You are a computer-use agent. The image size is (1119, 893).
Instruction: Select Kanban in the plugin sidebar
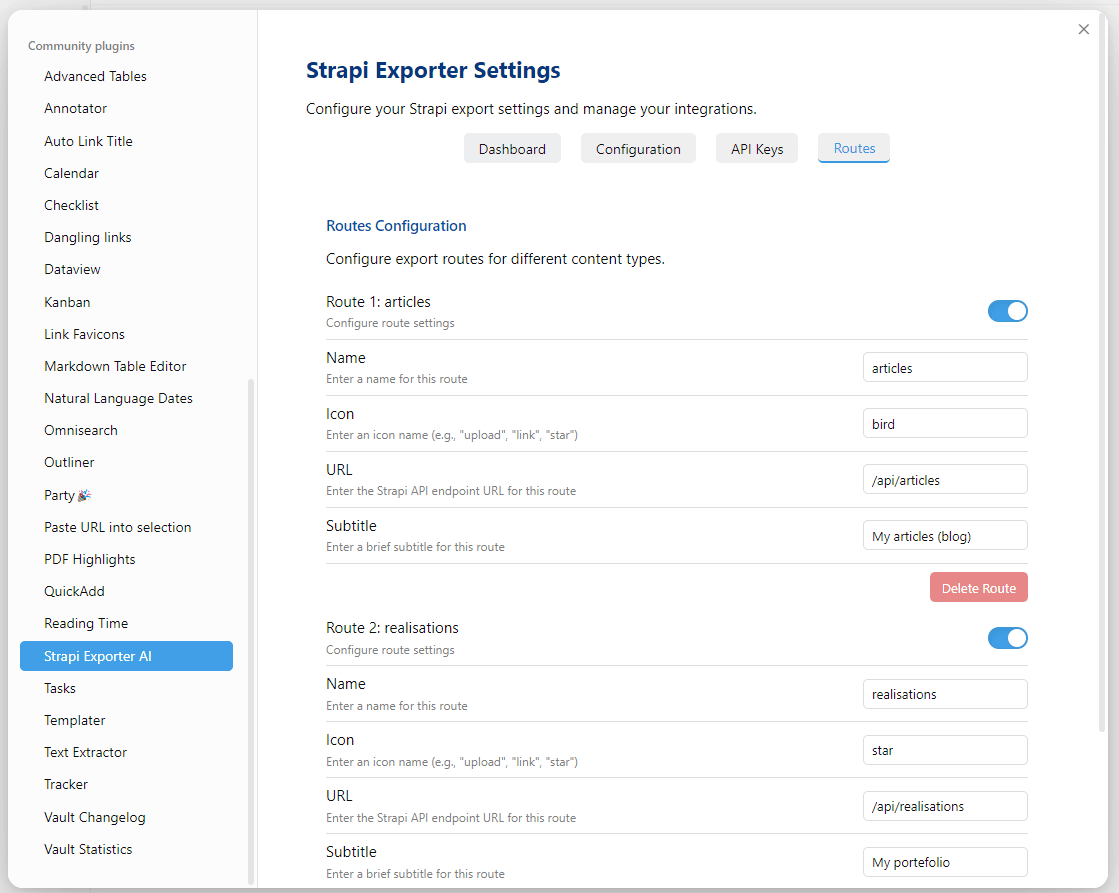(x=67, y=302)
